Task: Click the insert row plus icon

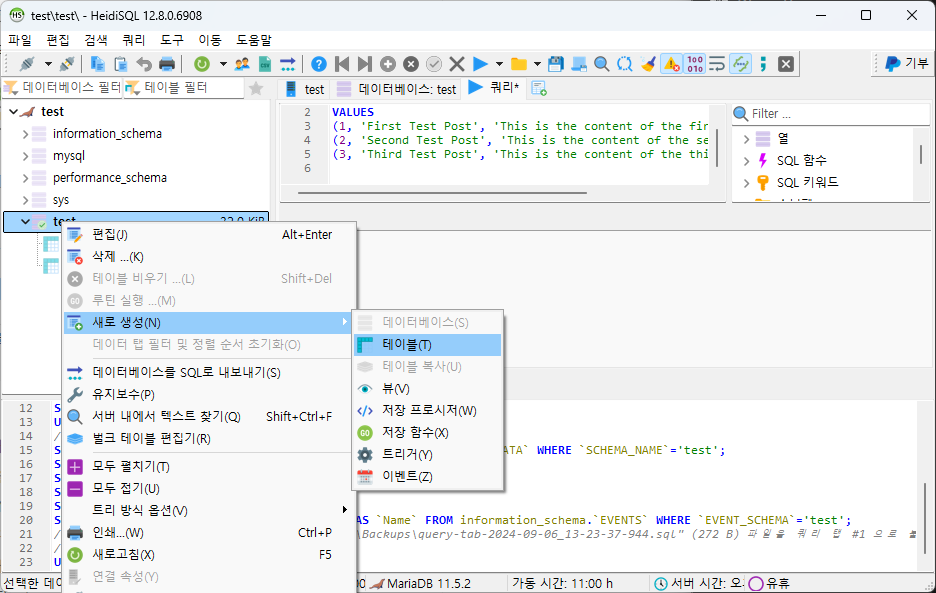Action: click(x=388, y=64)
